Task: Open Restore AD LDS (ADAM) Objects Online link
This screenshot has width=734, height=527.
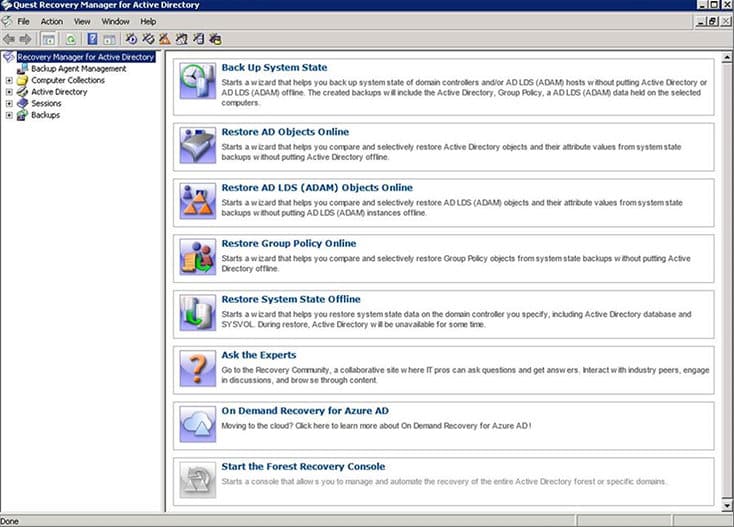Action: tap(317, 188)
